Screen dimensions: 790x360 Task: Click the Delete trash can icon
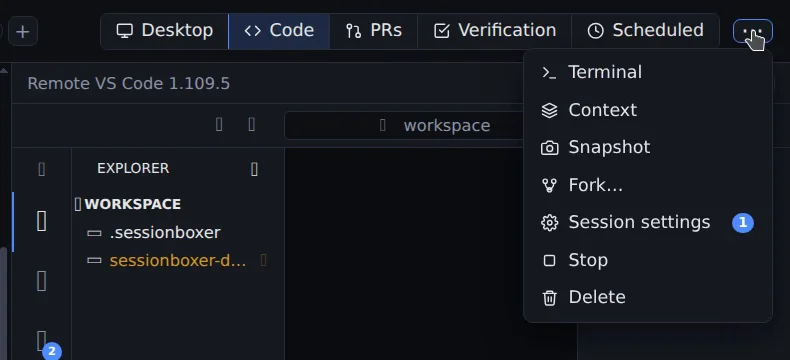[x=549, y=298]
